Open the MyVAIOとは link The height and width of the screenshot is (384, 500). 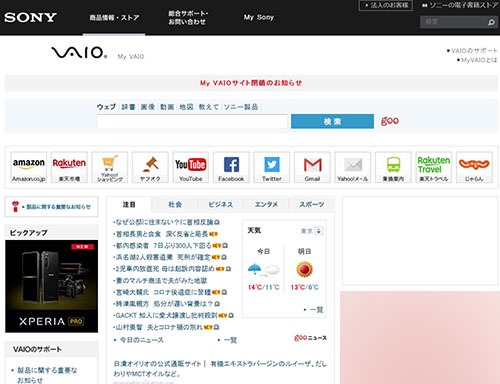(x=477, y=60)
